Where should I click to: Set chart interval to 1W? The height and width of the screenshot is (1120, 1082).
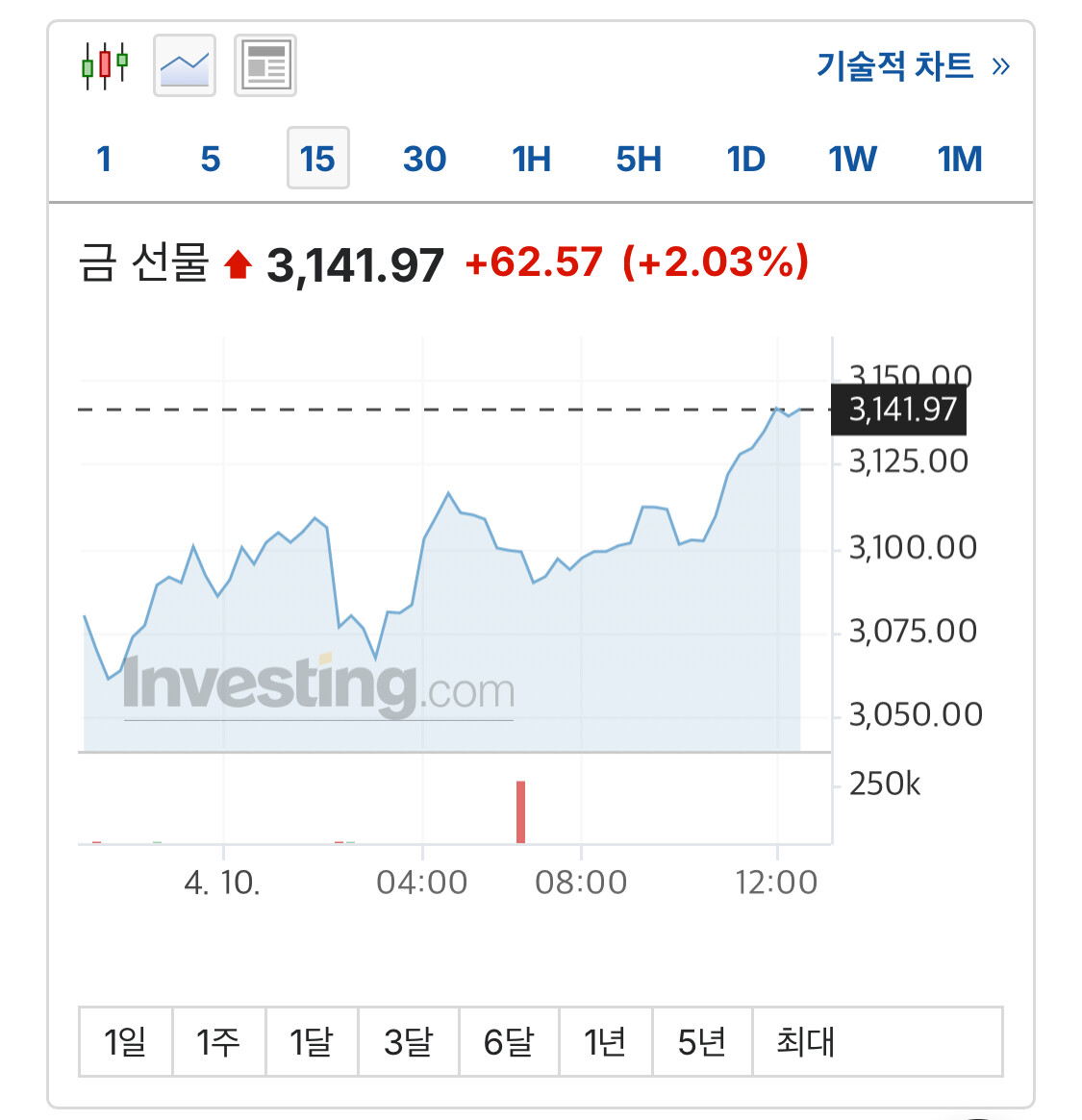pyautogui.click(x=852, y=159)
